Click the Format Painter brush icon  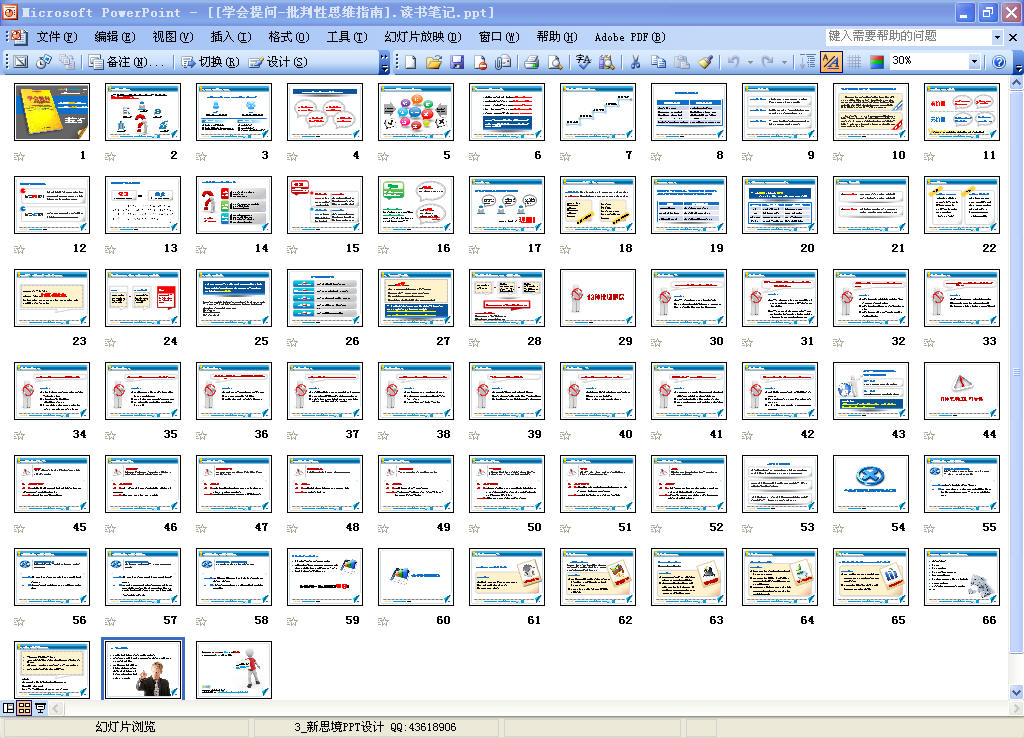tap(705, 61)
